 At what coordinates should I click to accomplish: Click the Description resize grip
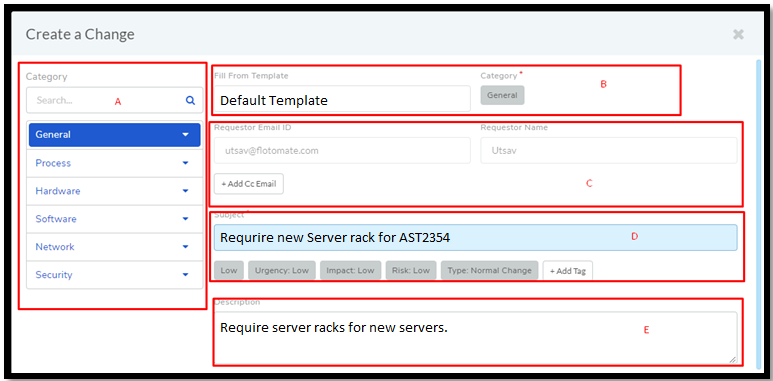point(733,360)
